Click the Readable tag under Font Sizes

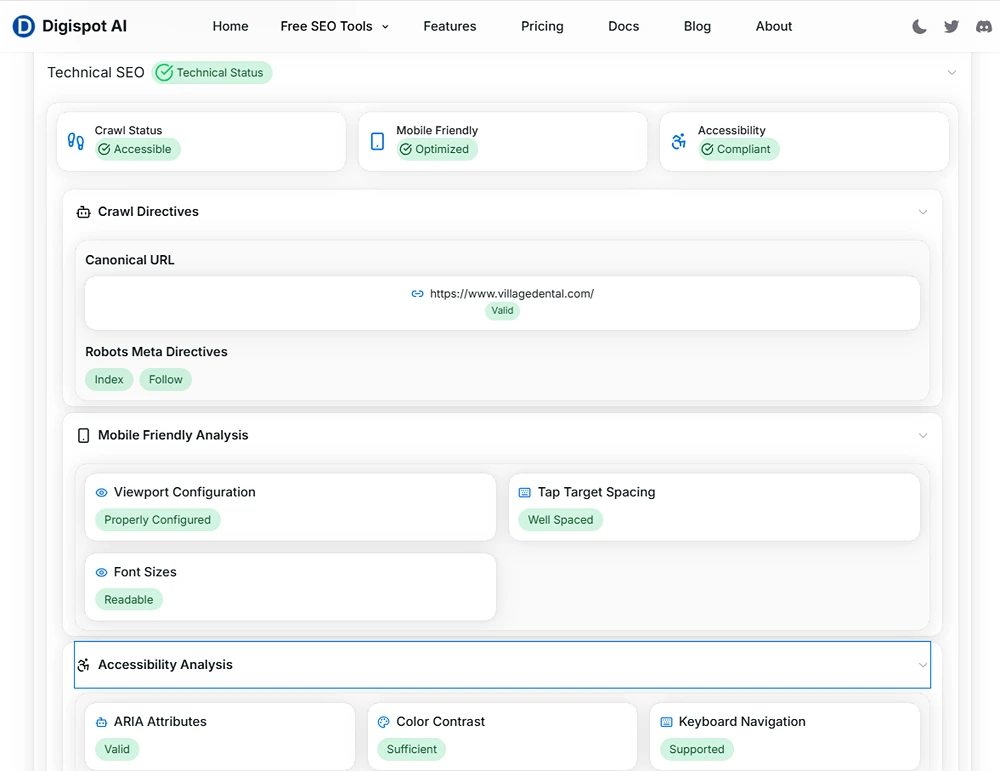(x=129, y=599)
